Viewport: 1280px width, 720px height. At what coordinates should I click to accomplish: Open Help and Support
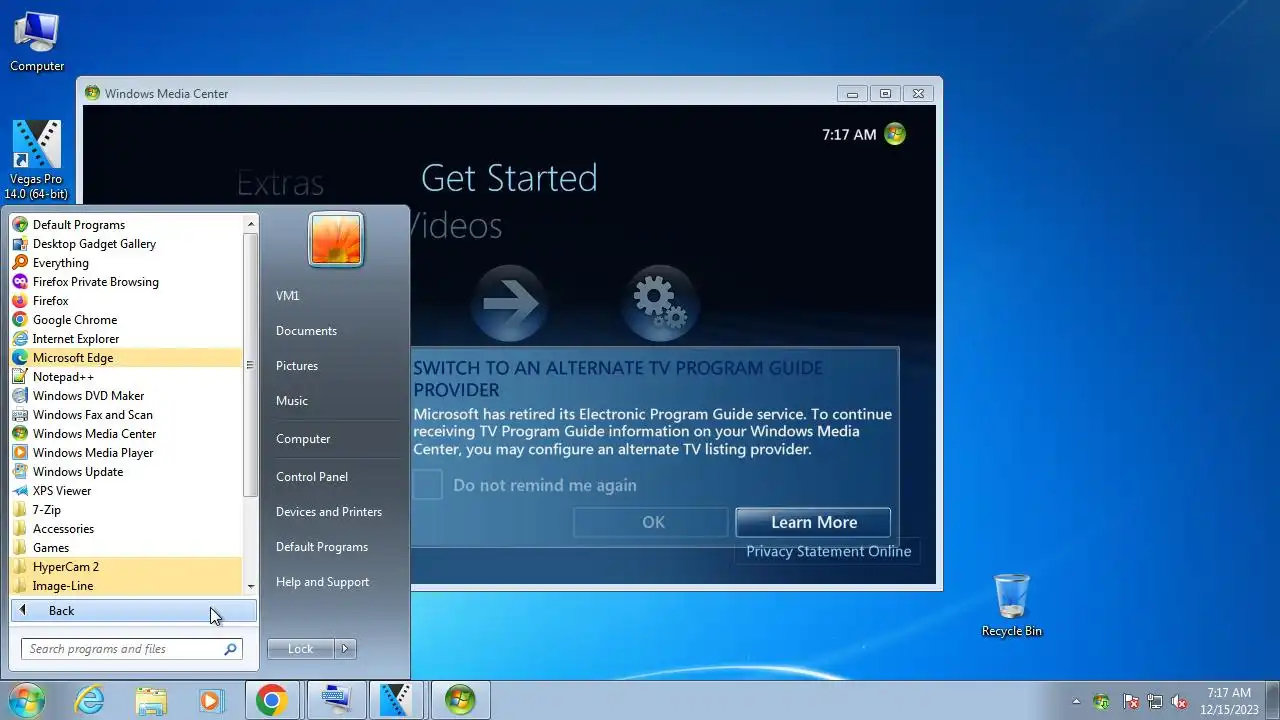[x=335, y=582]
